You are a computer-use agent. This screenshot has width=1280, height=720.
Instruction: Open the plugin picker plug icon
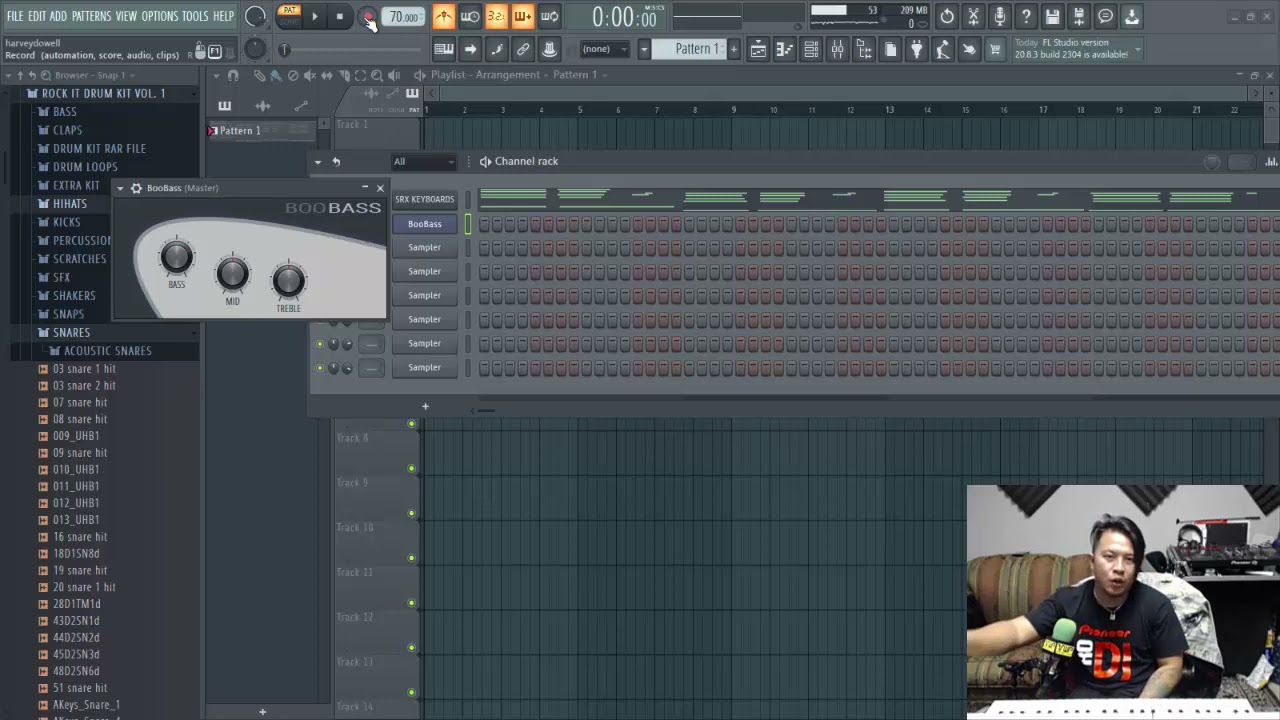click(916, 49)
